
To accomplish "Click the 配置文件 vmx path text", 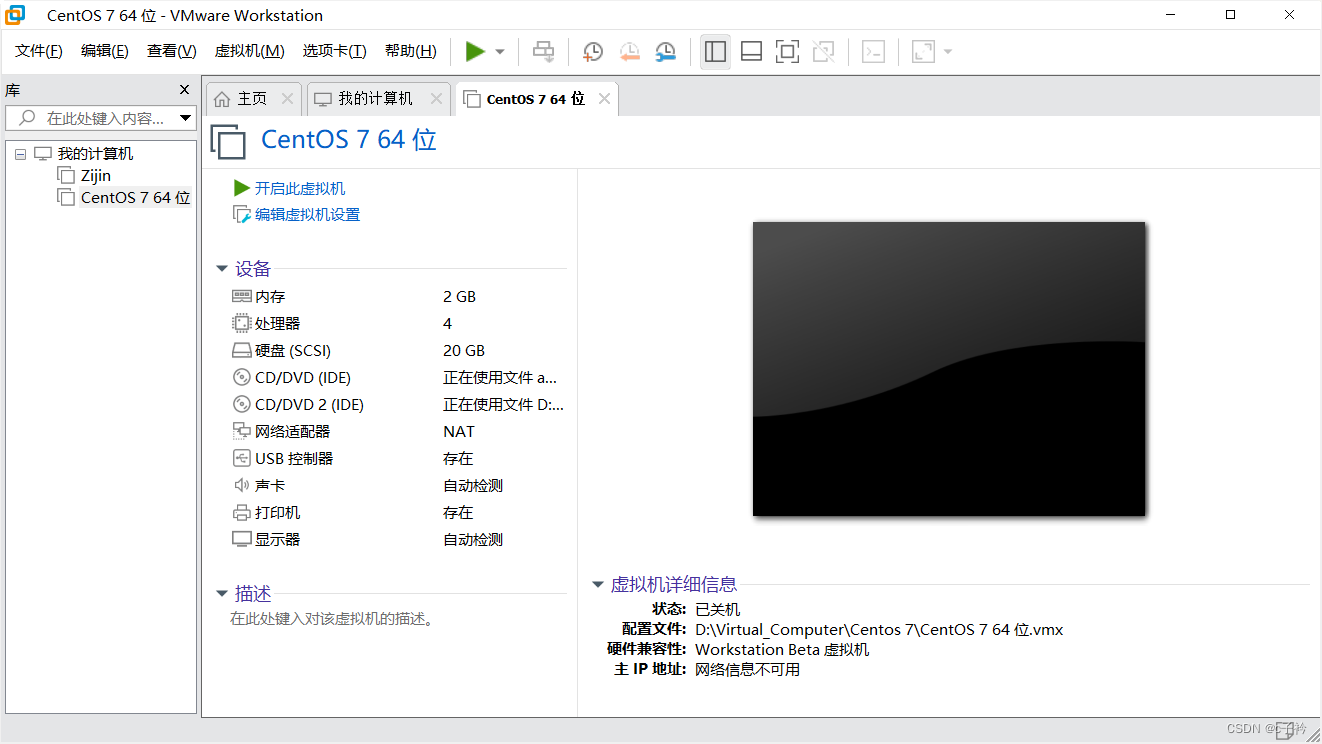I will (879, 629).
